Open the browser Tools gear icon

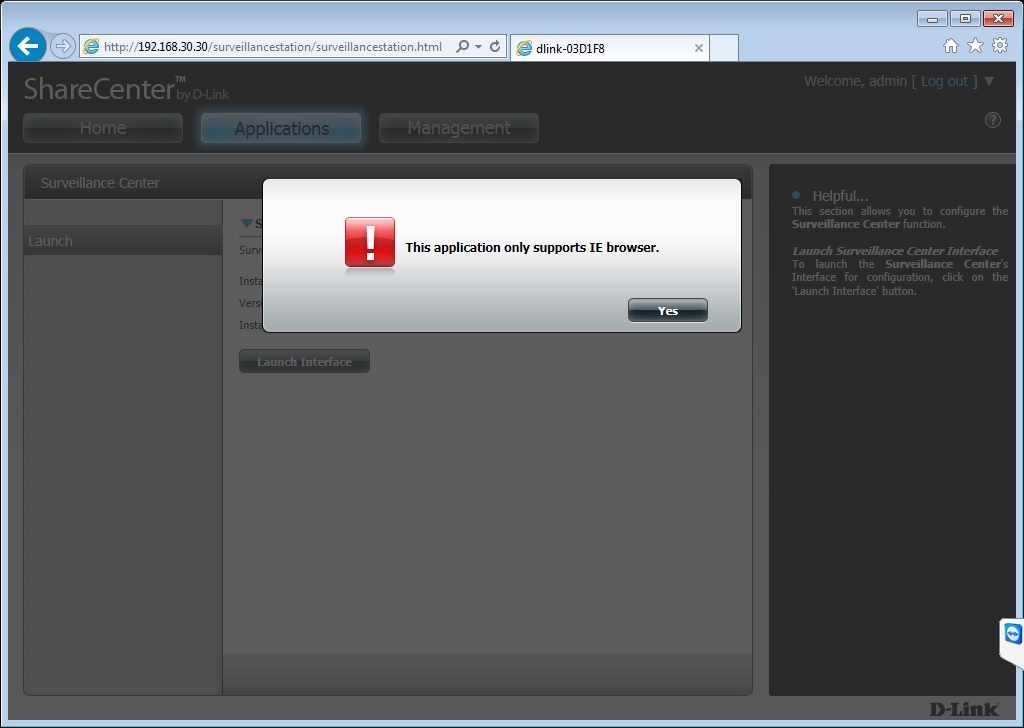tap(1000, 46)
